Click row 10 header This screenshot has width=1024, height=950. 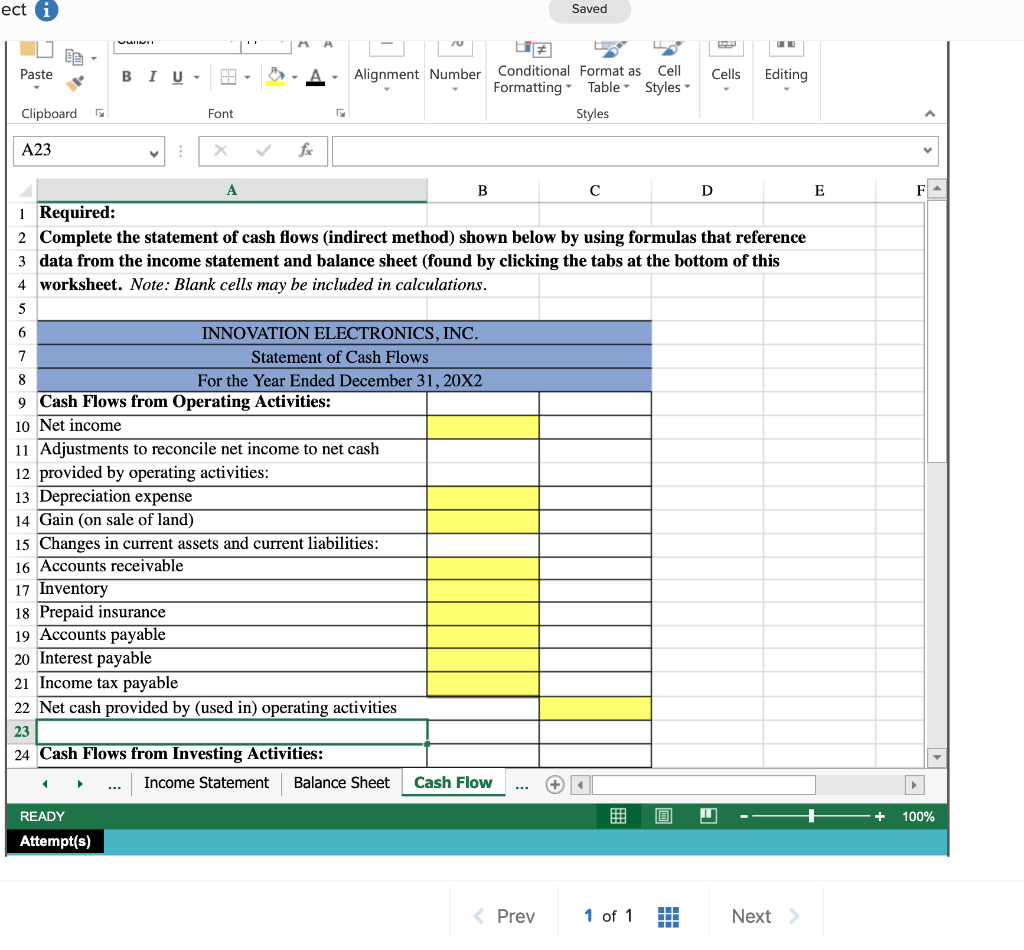22,427
